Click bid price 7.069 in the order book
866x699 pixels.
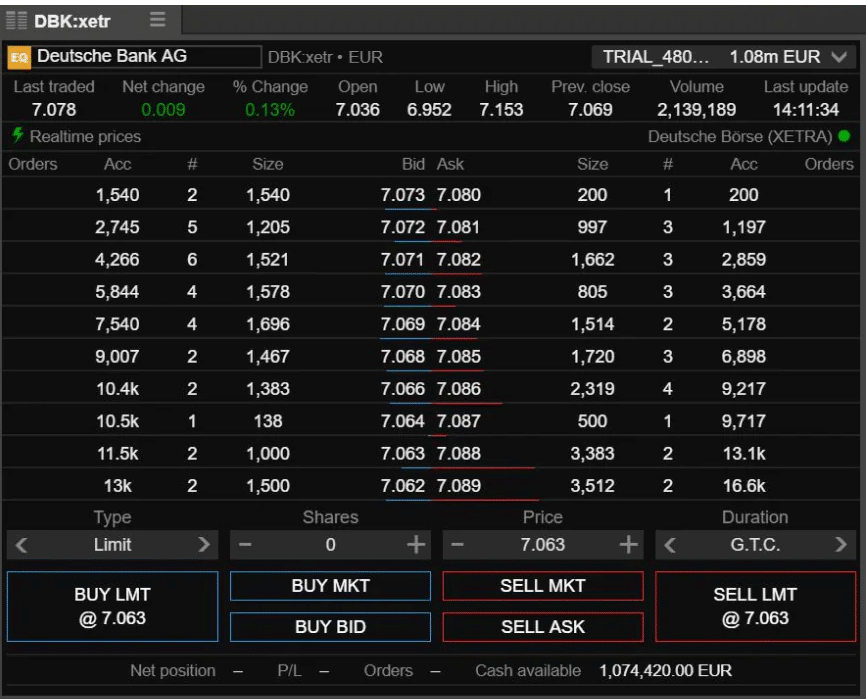[403, 324]
